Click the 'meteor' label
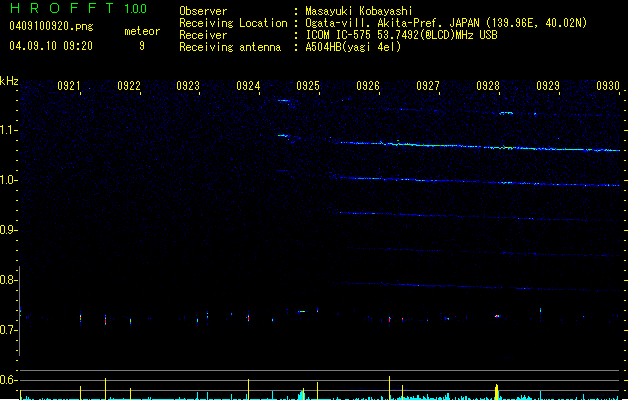This screenshot has width=629, height=400. (x=142, y=31)
